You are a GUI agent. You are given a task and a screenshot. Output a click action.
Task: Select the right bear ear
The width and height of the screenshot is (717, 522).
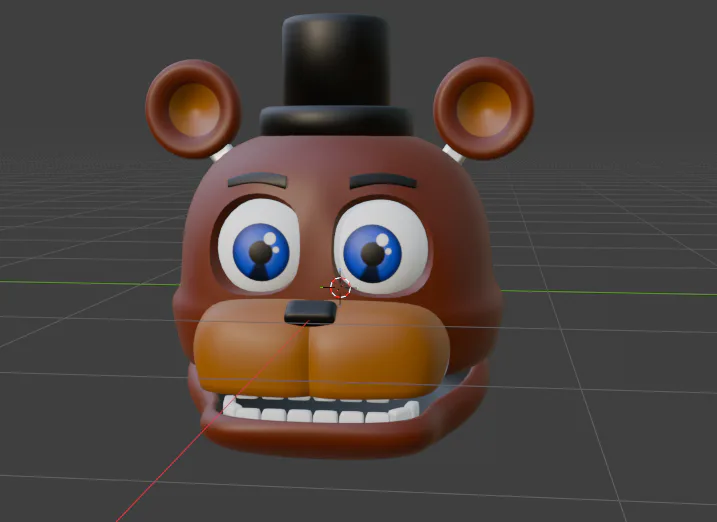point(483,108)
